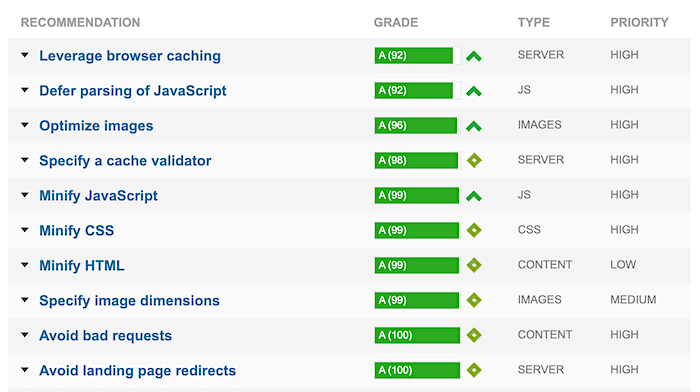Viewport: 700px width, 392px height.
Task: Click the A (92) grade bar for Leverage browser caching
Action: point(417,55)
